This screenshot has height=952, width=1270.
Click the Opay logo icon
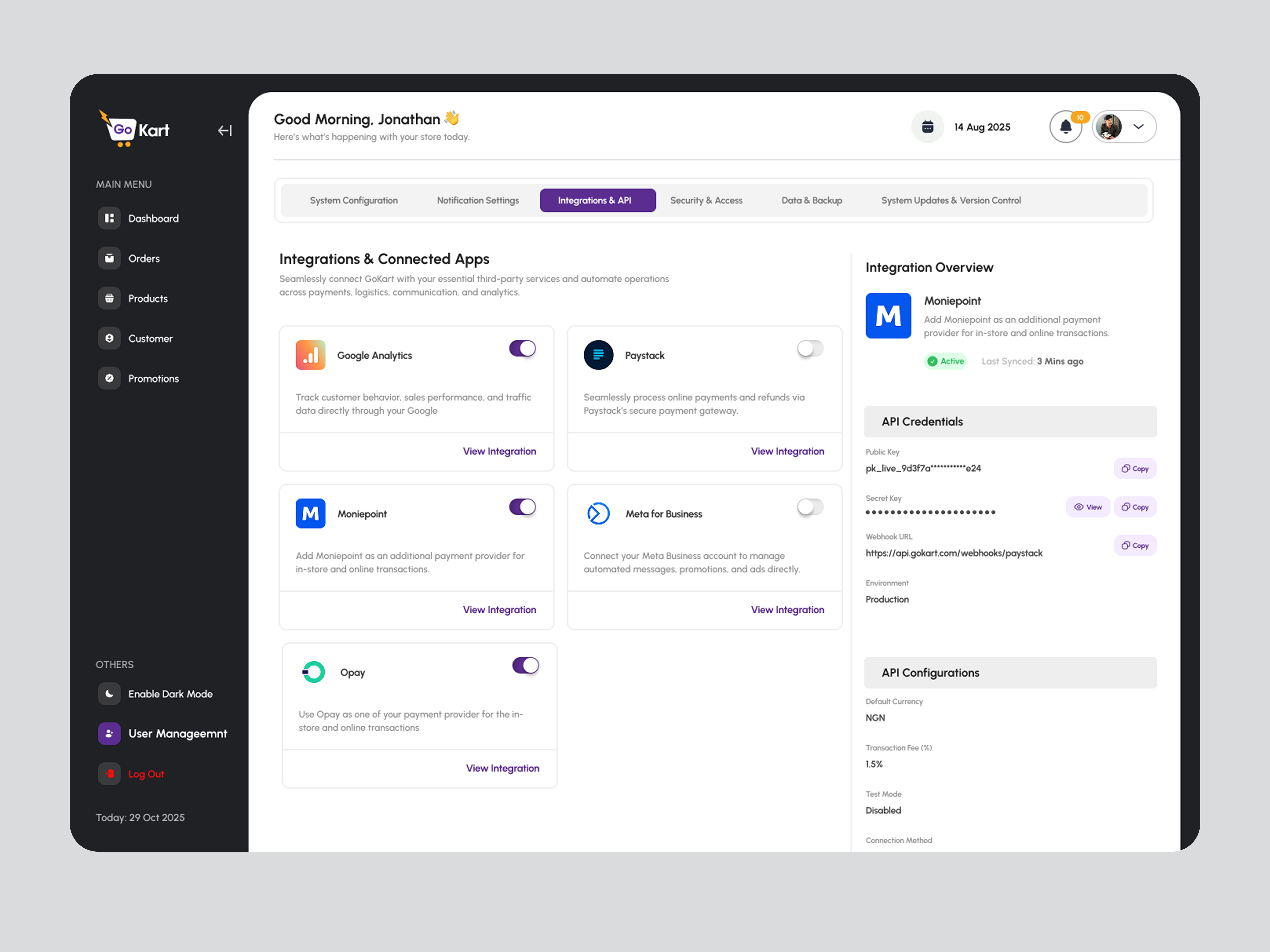(x=314, y=672)
